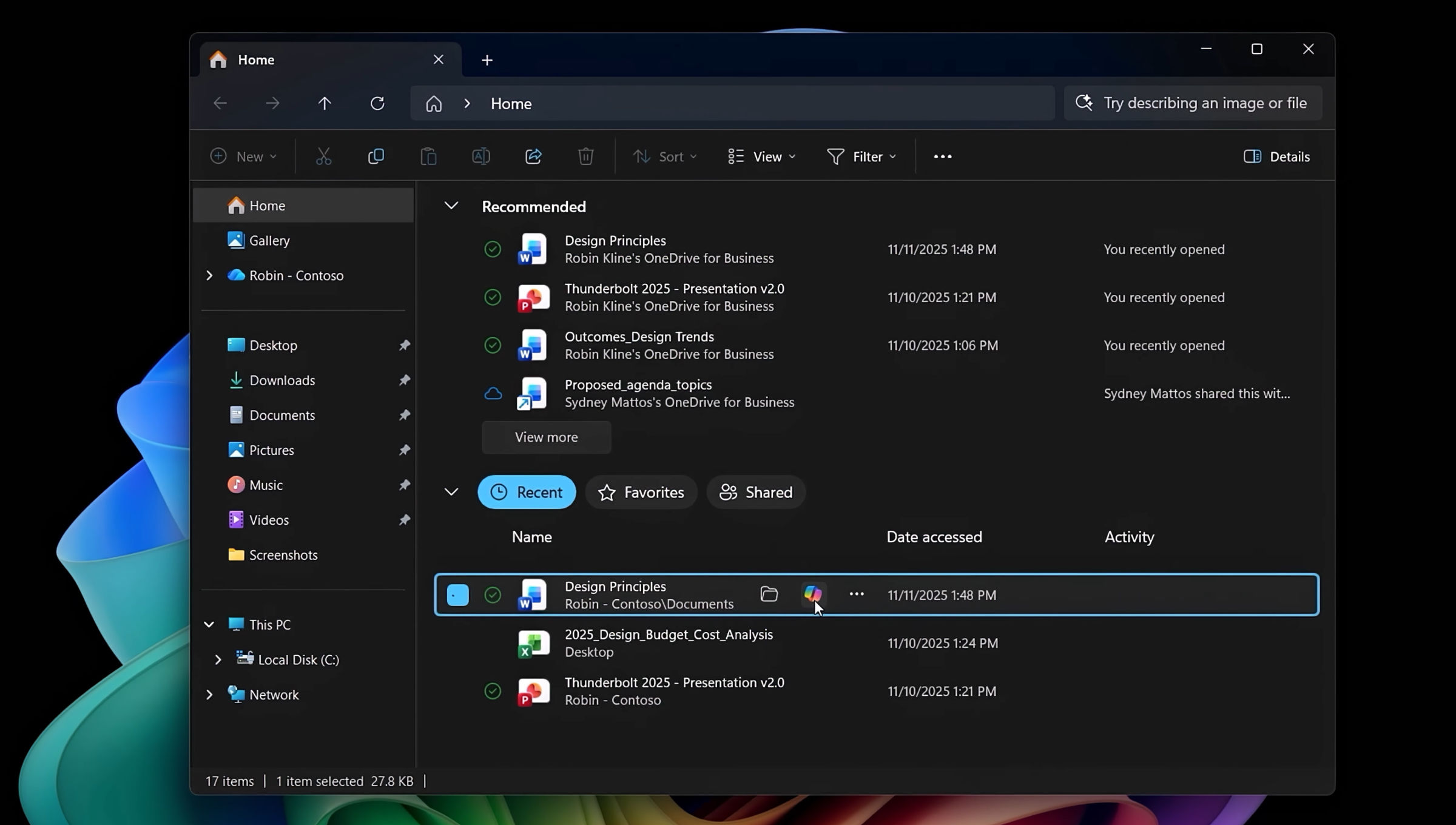Expand This PC in the sidebar
Screen dimensions: 1456x825
209,624
